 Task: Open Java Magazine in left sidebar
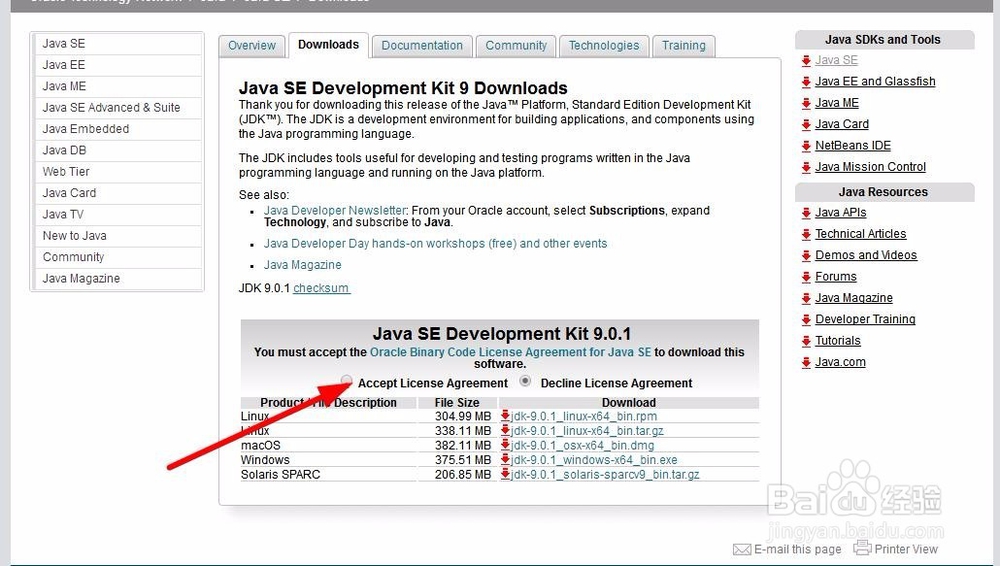click(118, 279)
